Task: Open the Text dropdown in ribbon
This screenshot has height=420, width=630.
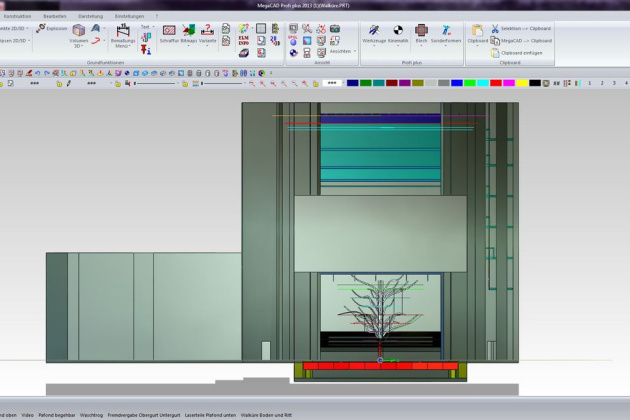Action: tap(146, 27)
